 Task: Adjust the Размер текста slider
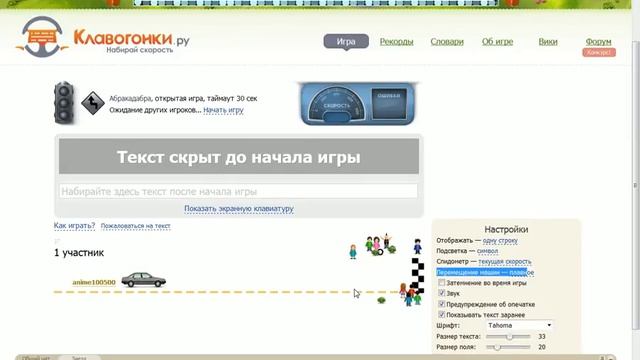(x=509, y=337)
